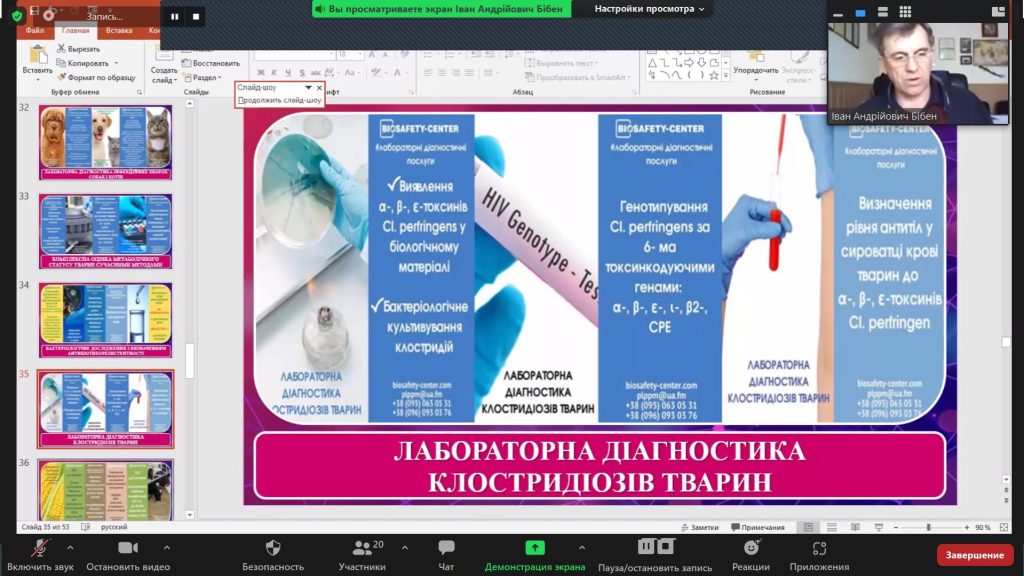The width and height of the screenshot is (1024, 576).
Task: Click Создать слайд new slide button
Action: point(164,65)
